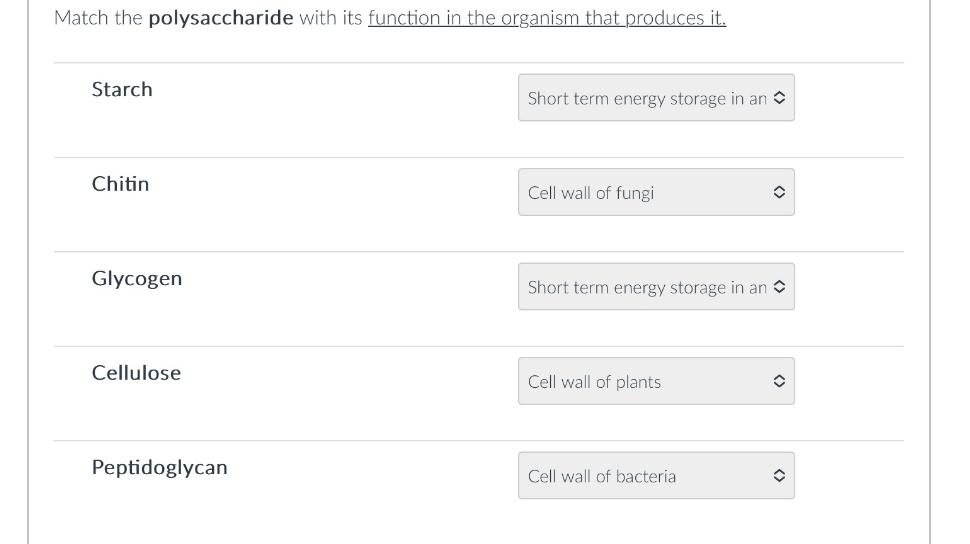The width and height of the screenshot is (970, 544).
Task: Click the Chitin label
Action: pyautogui.click(x=121, y=184)
